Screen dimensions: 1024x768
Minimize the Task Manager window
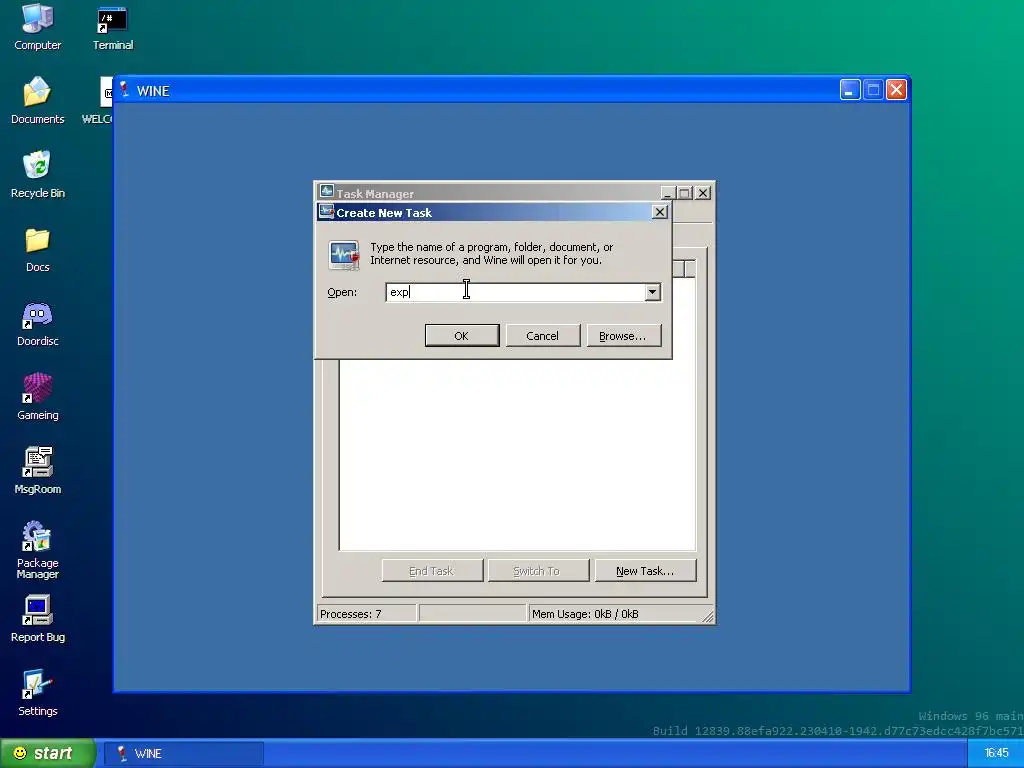667,193
